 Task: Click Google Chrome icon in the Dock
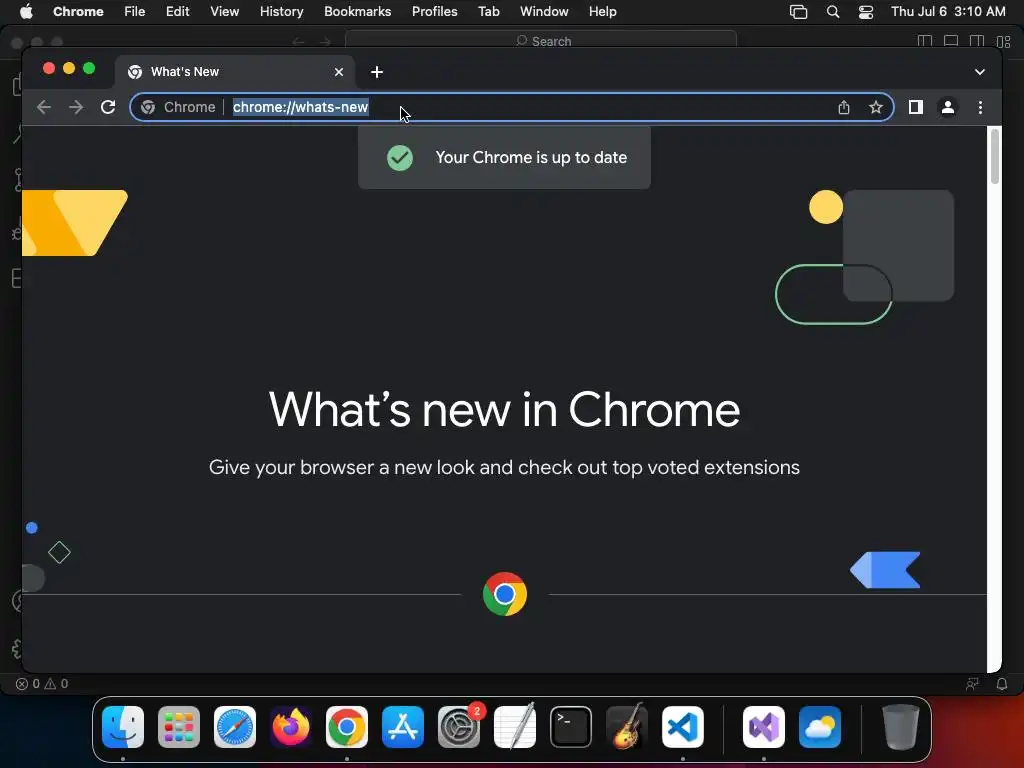[347, 727]
